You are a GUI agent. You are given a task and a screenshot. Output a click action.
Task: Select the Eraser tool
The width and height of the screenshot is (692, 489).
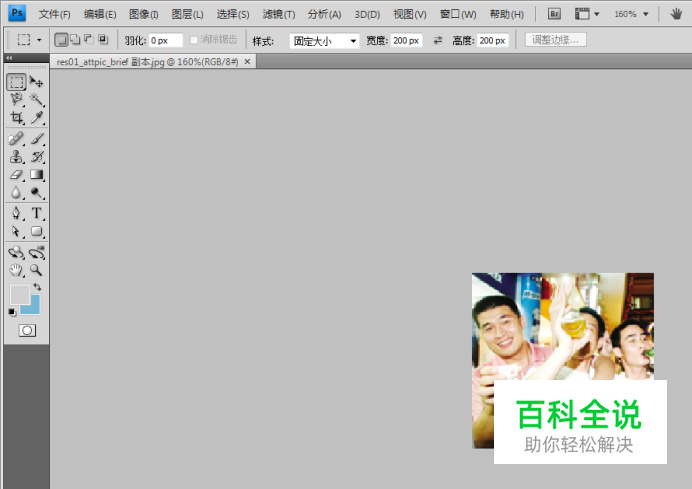[16, 175]
